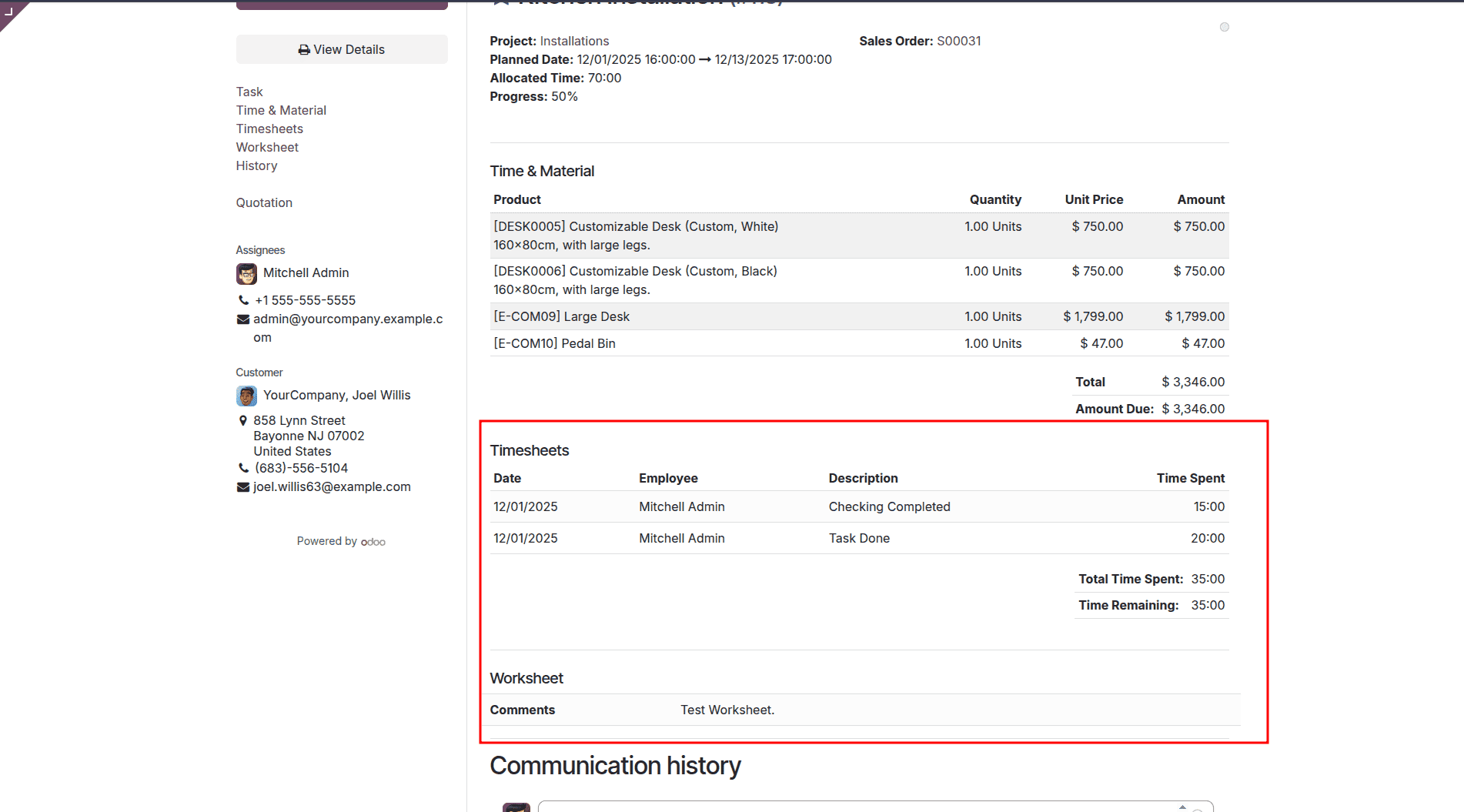Screen dimensions: 1464x812
Task: Click the envelope icon beside joel.willis63@example.com
Action: (242, 486)
